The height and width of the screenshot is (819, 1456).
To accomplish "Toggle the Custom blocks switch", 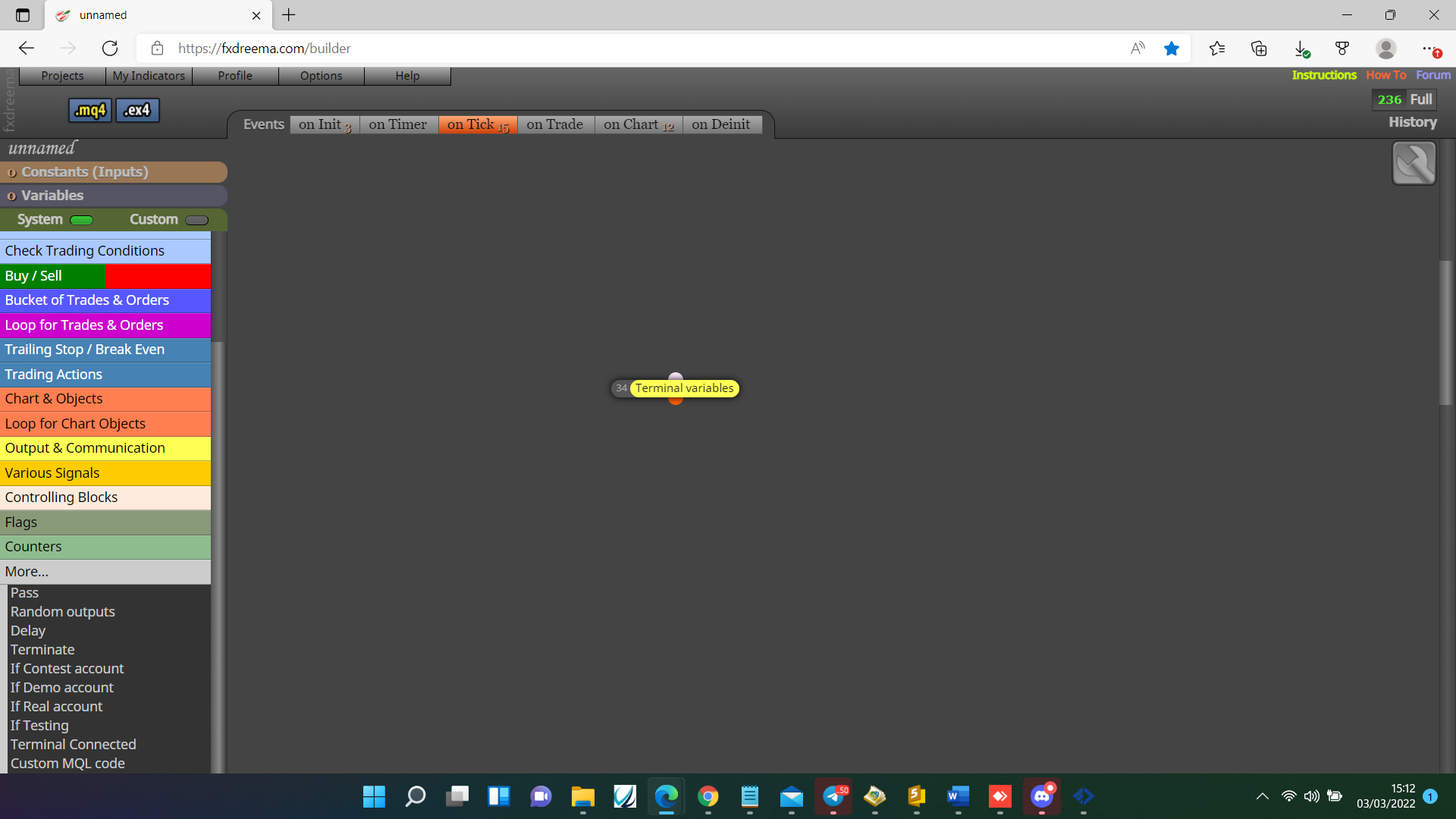I will [x=196, y=220].
